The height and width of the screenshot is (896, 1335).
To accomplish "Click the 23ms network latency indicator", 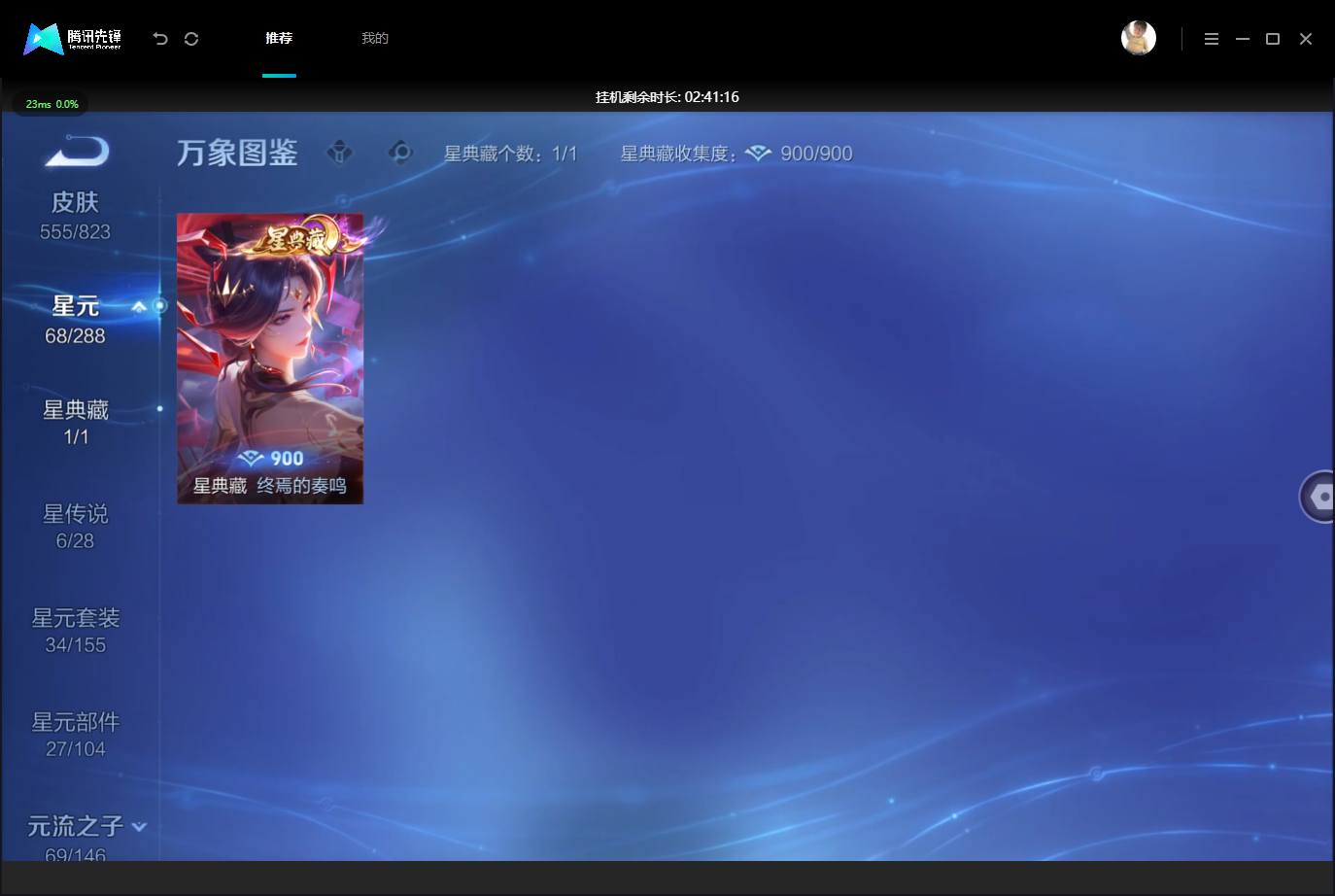I will coord(51,104).
